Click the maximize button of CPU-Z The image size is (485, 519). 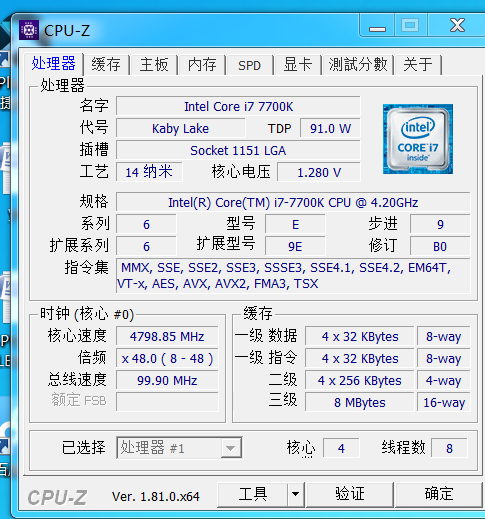coord(410,26)
